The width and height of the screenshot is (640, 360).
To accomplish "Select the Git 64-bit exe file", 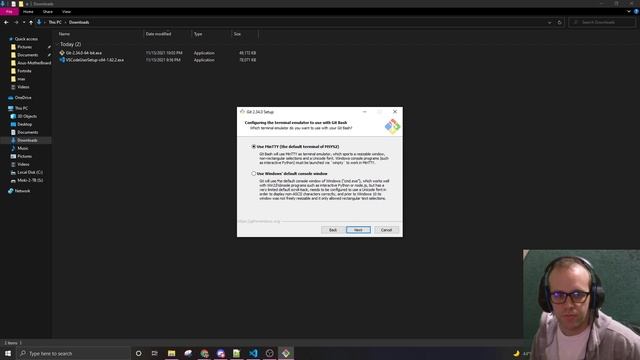I will click(84, 53).
